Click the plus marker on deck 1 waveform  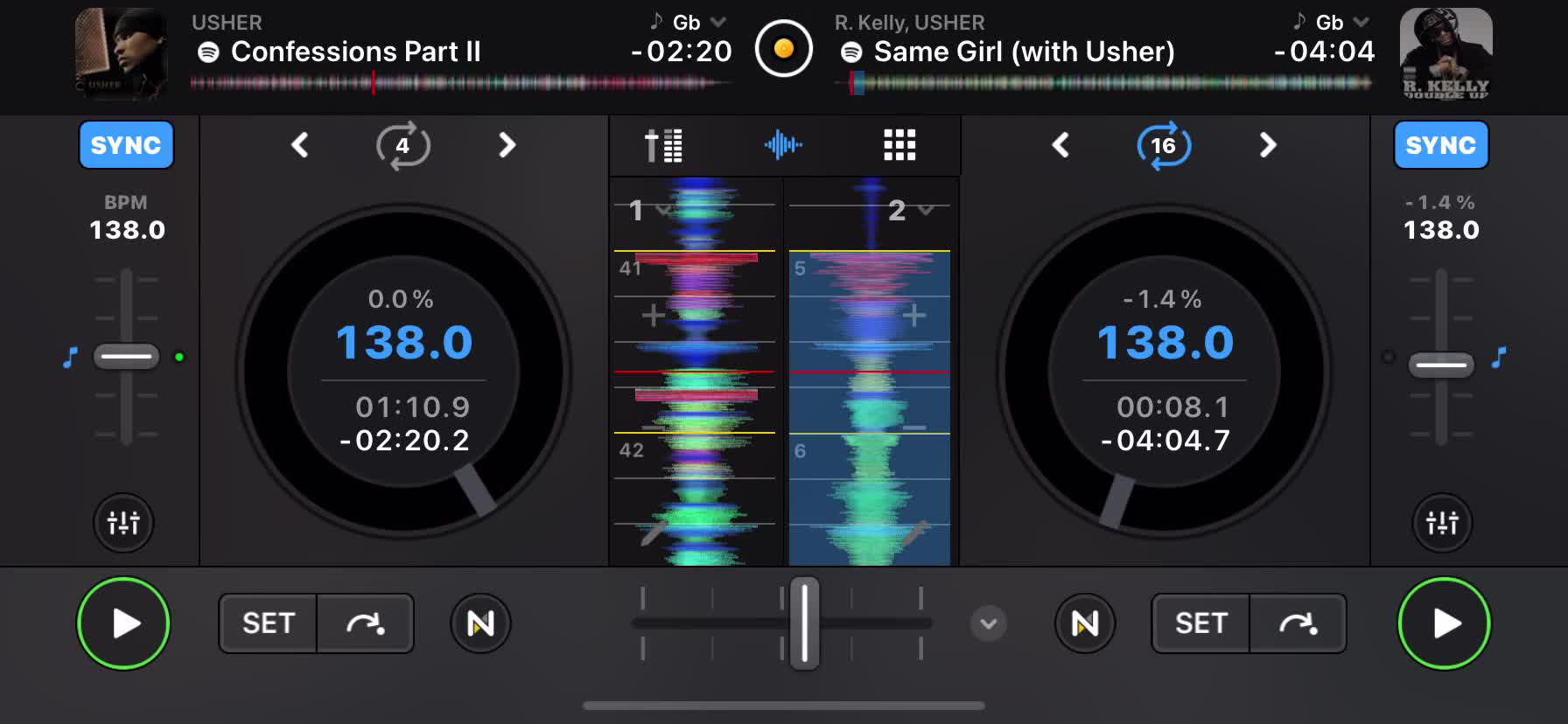(654, 315)
